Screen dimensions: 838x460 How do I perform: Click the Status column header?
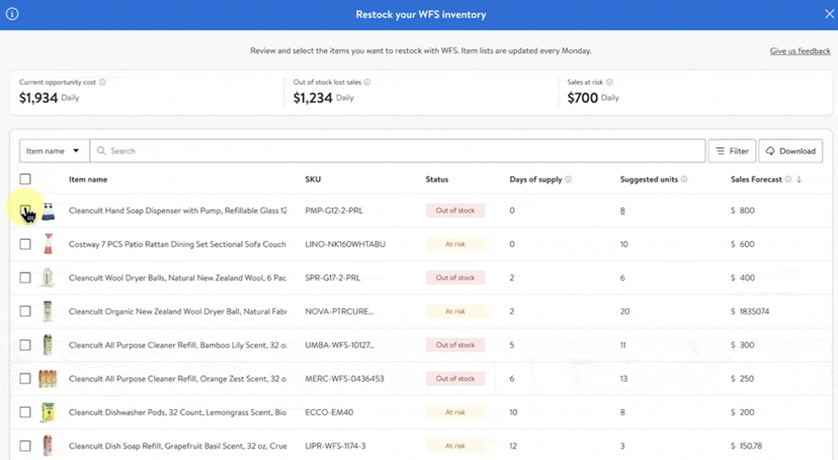[437, 180]
